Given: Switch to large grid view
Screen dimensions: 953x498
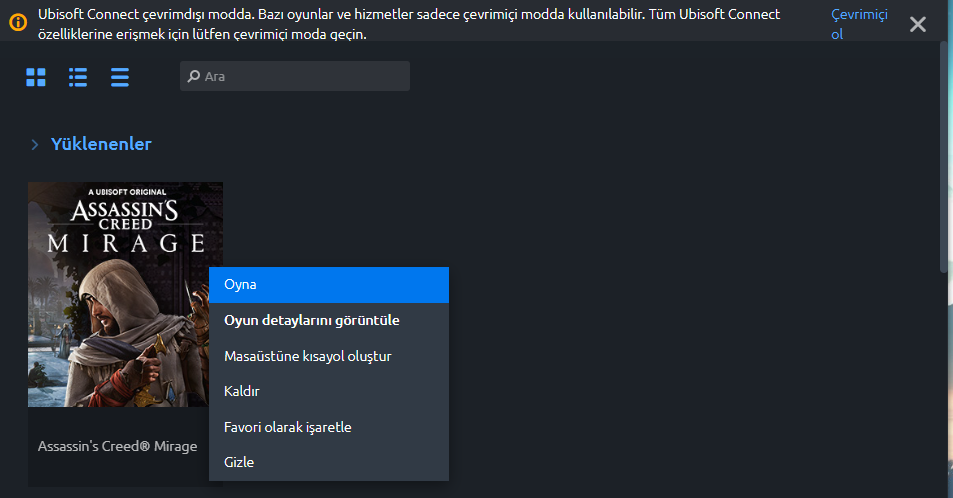Looking at the screenshot, I should [x=36, y=77].
